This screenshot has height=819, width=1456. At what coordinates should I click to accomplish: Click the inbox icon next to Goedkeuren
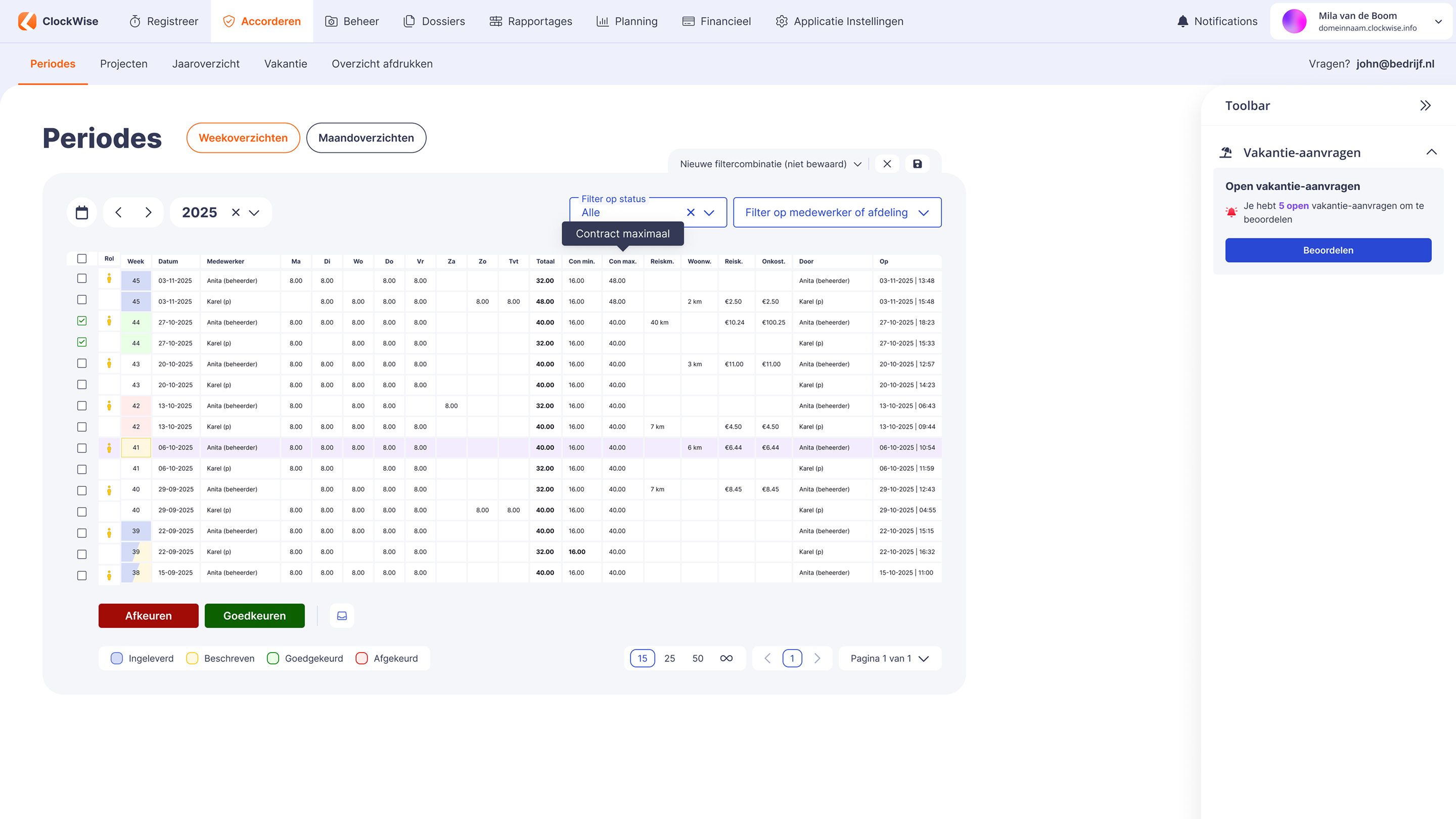click(x=342, y=616)
